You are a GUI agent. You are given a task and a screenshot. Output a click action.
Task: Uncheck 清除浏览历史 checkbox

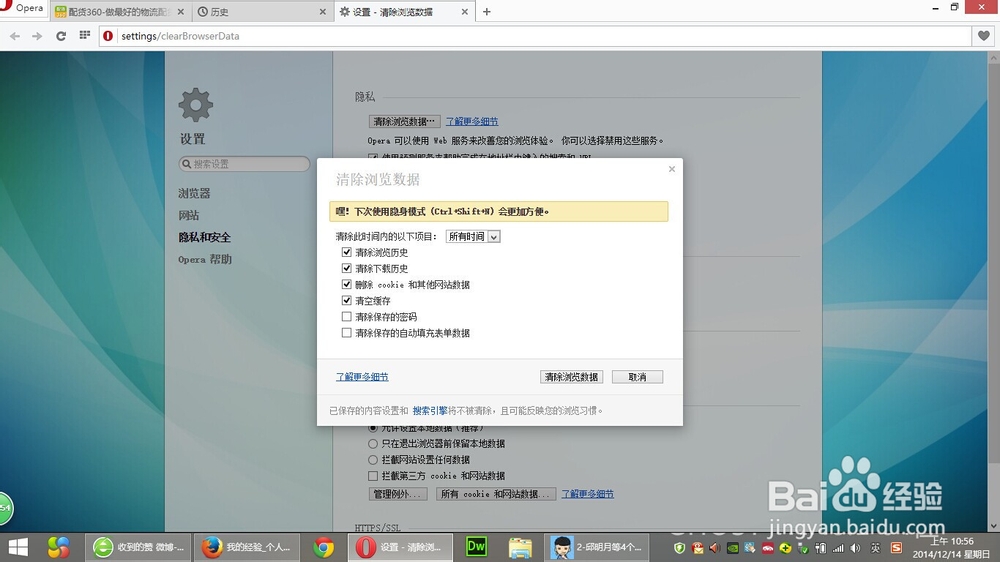point(346,252)
